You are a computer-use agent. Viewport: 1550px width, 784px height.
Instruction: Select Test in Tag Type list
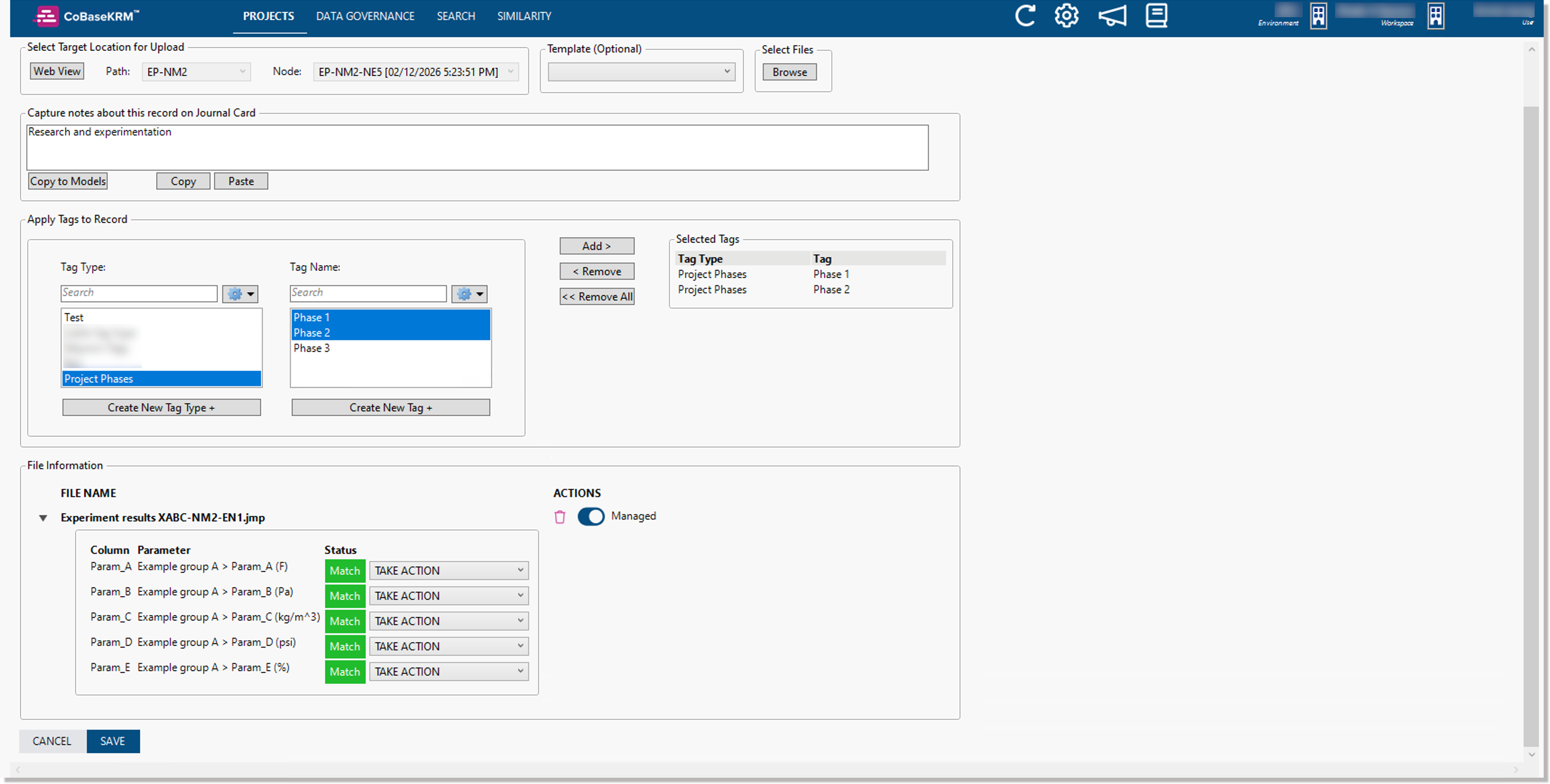(x=161, y=317)
